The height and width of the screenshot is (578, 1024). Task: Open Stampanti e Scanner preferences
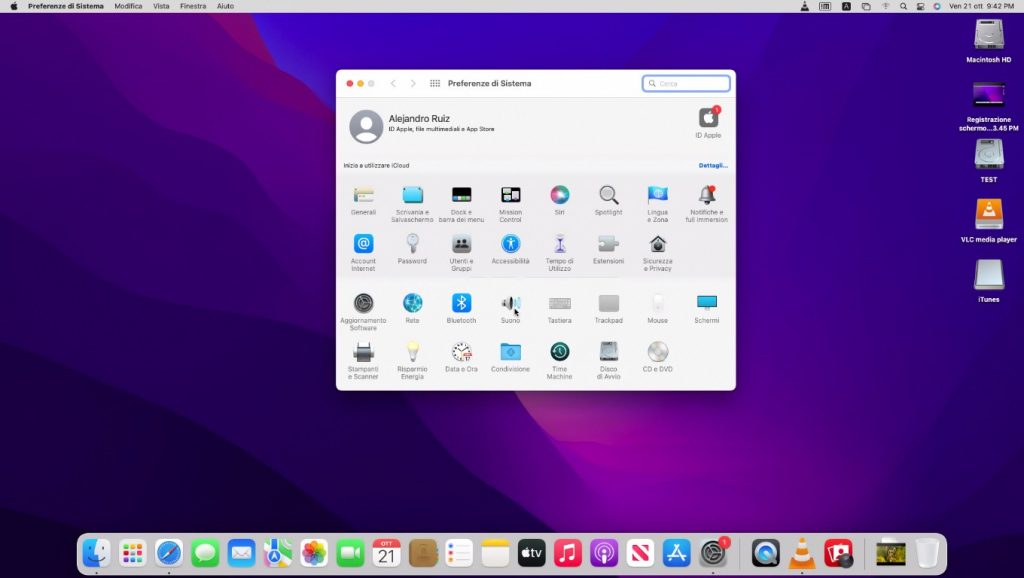coord(363,353)
